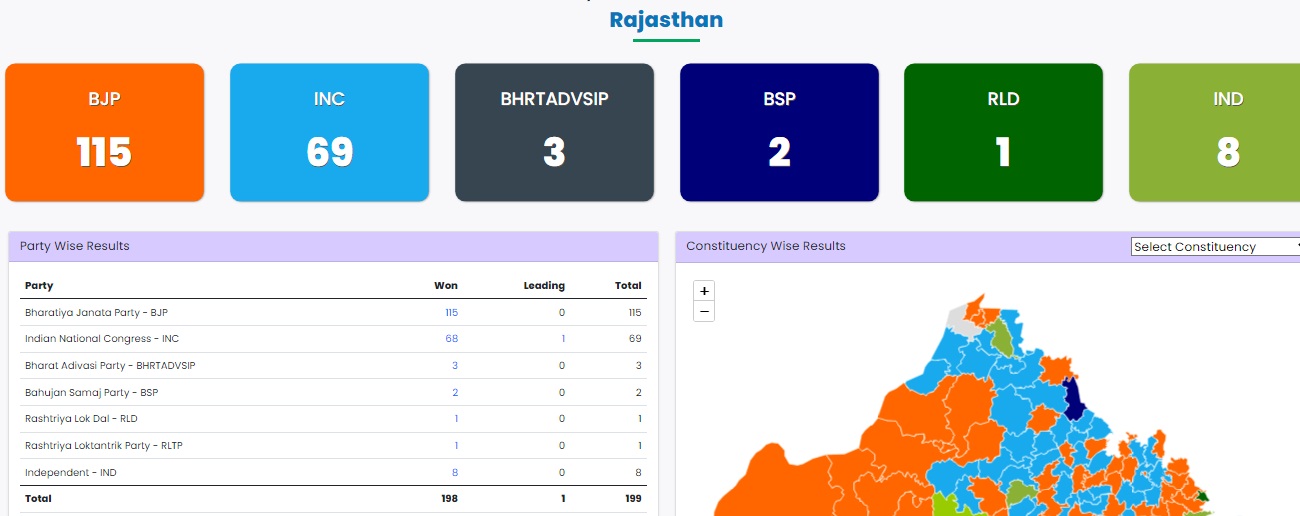The height and width of the screenshot is (516, 1300).
Task: Select 'Rashtriya Lok Dal - RLD' text
Action: click(x=81, y=419)
